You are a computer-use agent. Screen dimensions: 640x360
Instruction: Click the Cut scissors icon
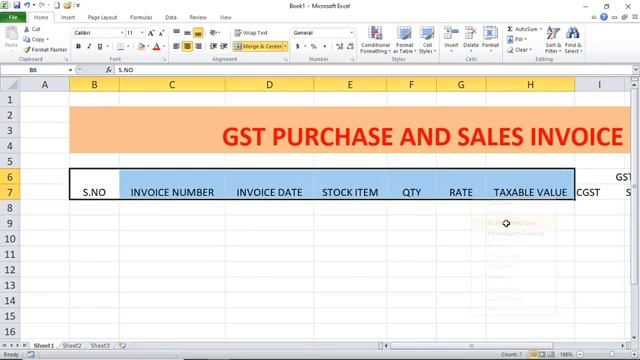tap(27, 29)
